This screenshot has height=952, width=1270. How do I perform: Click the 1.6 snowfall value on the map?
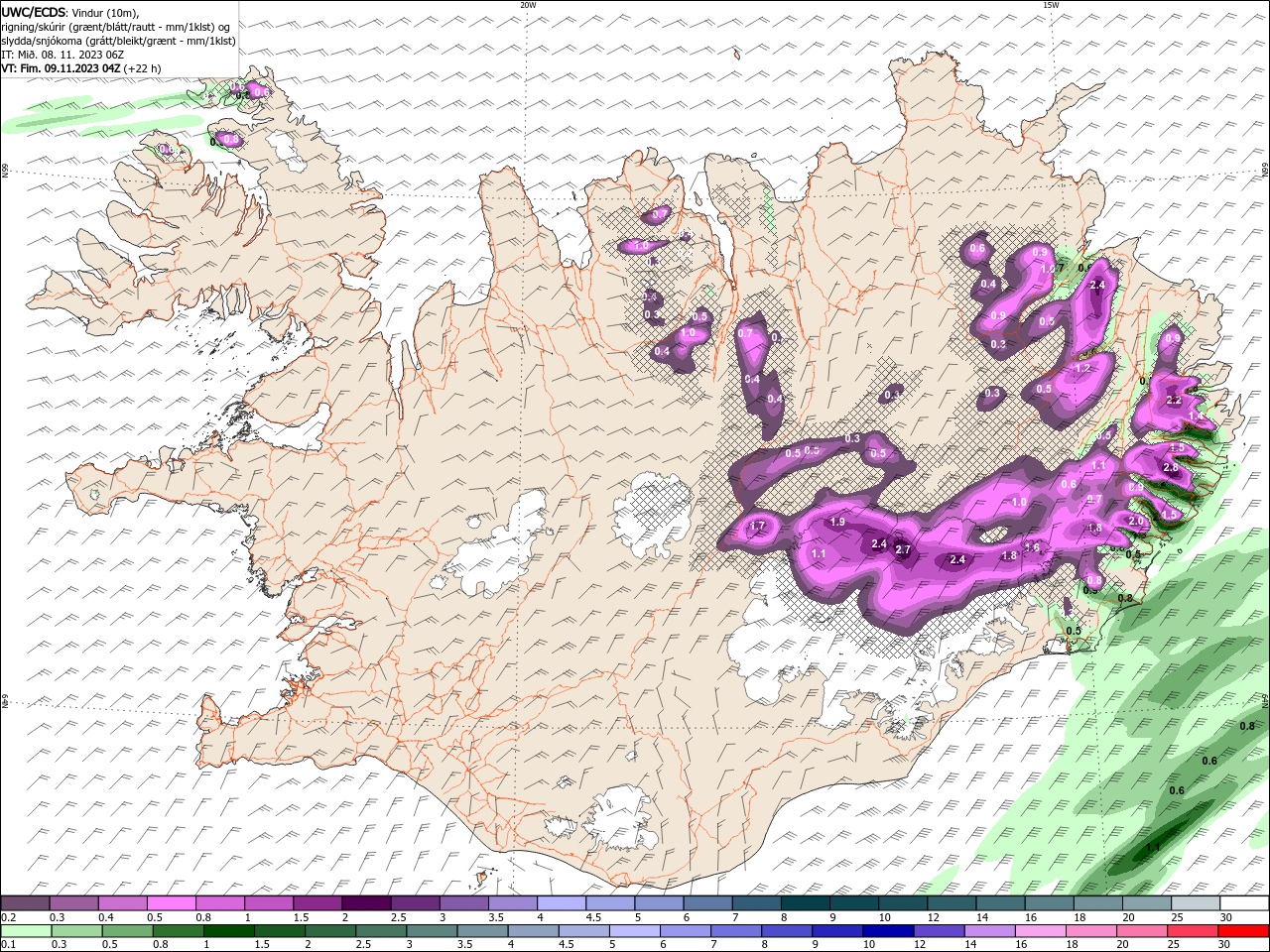(x=1032, y=547)
